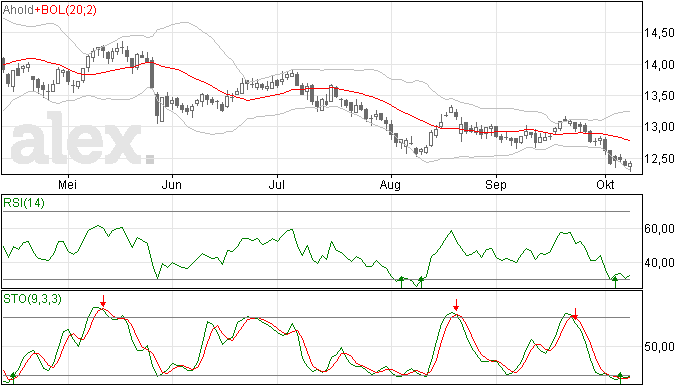Click the green RSI buy arrow in October
This screenshot has height=387, width=690.
(x=615, y=282)
